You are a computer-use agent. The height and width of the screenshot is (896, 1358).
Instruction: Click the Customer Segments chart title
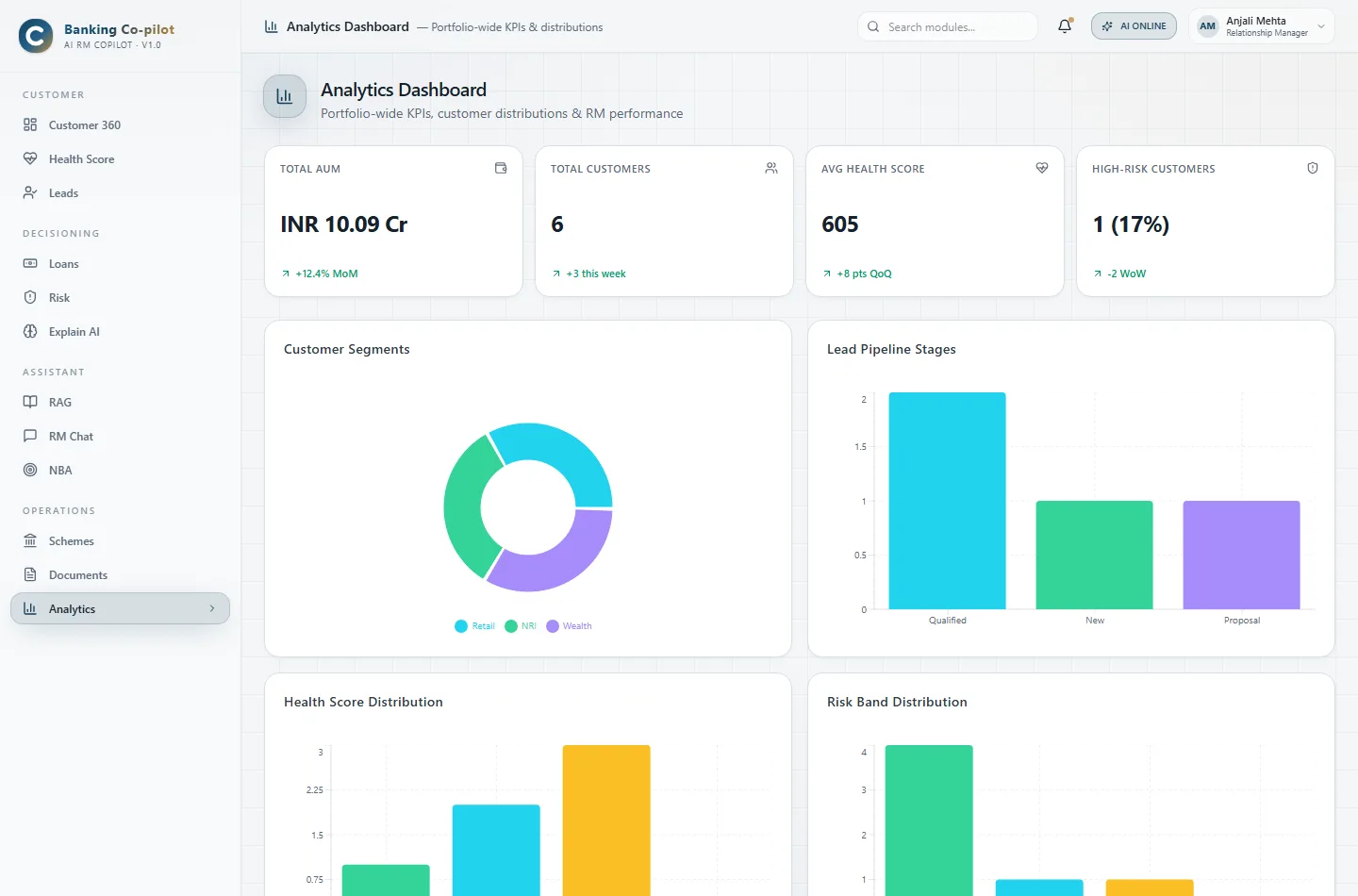coord(347,349)
